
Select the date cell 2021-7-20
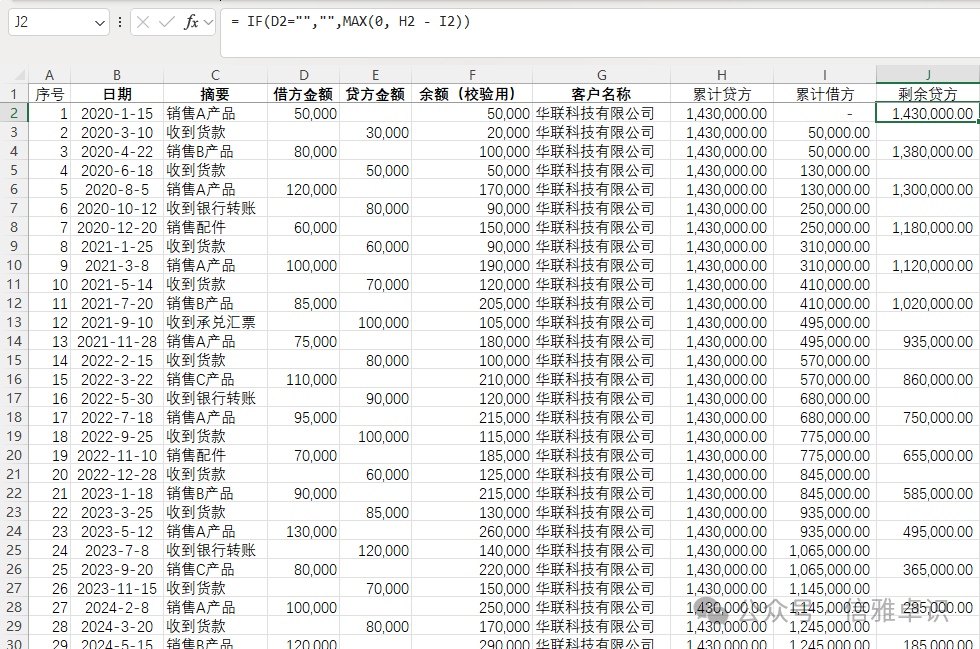117,303
